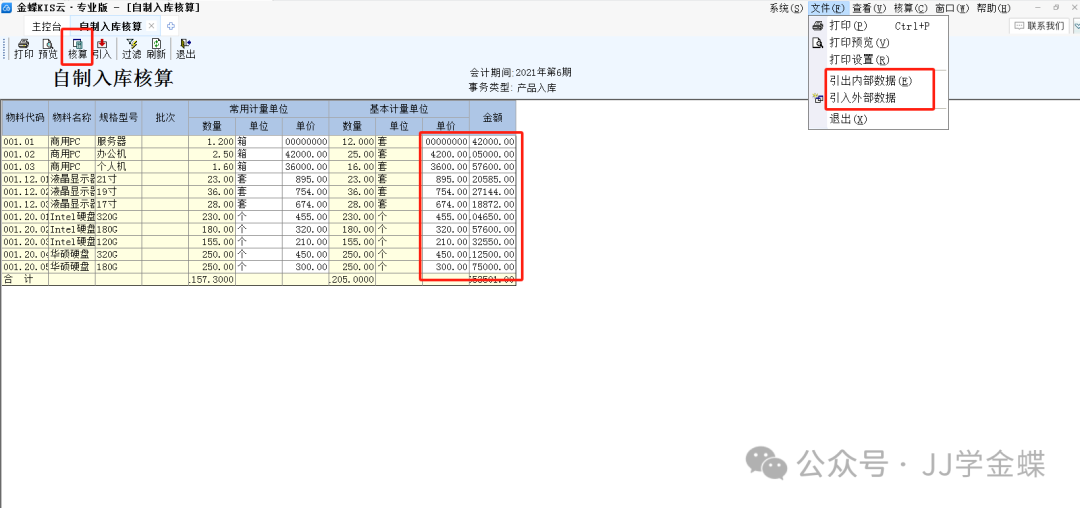Open 预览 (Preview) from the toolbar
The width and height of the screenshot is (1080, 508).
click(48, 48)
